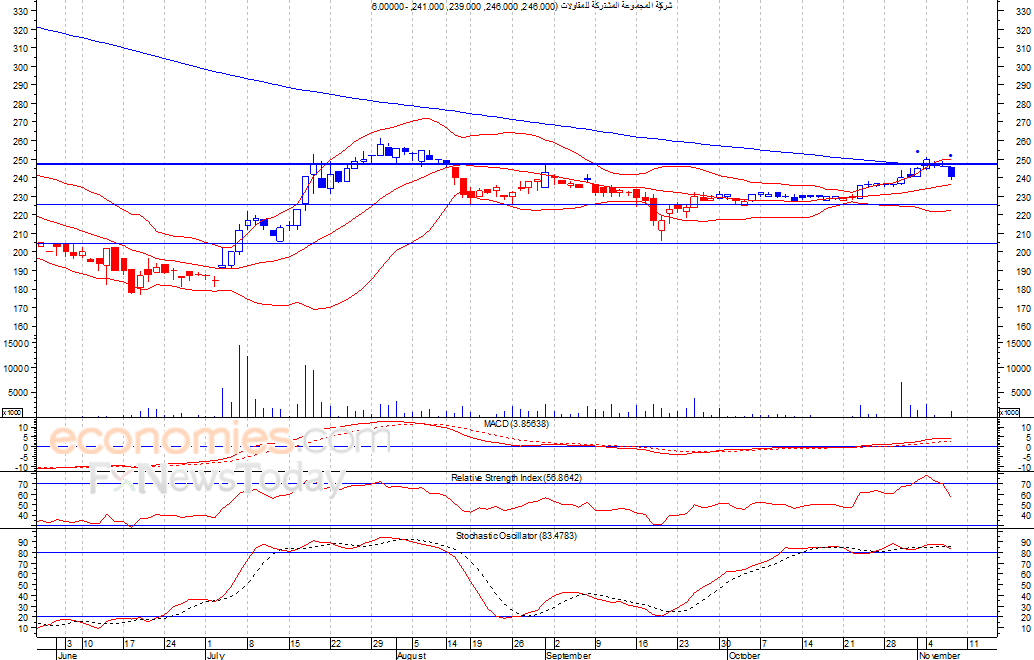The image size is (1034, 660).
Task: Click 160 on the left price axis
Action: (20, 326)
